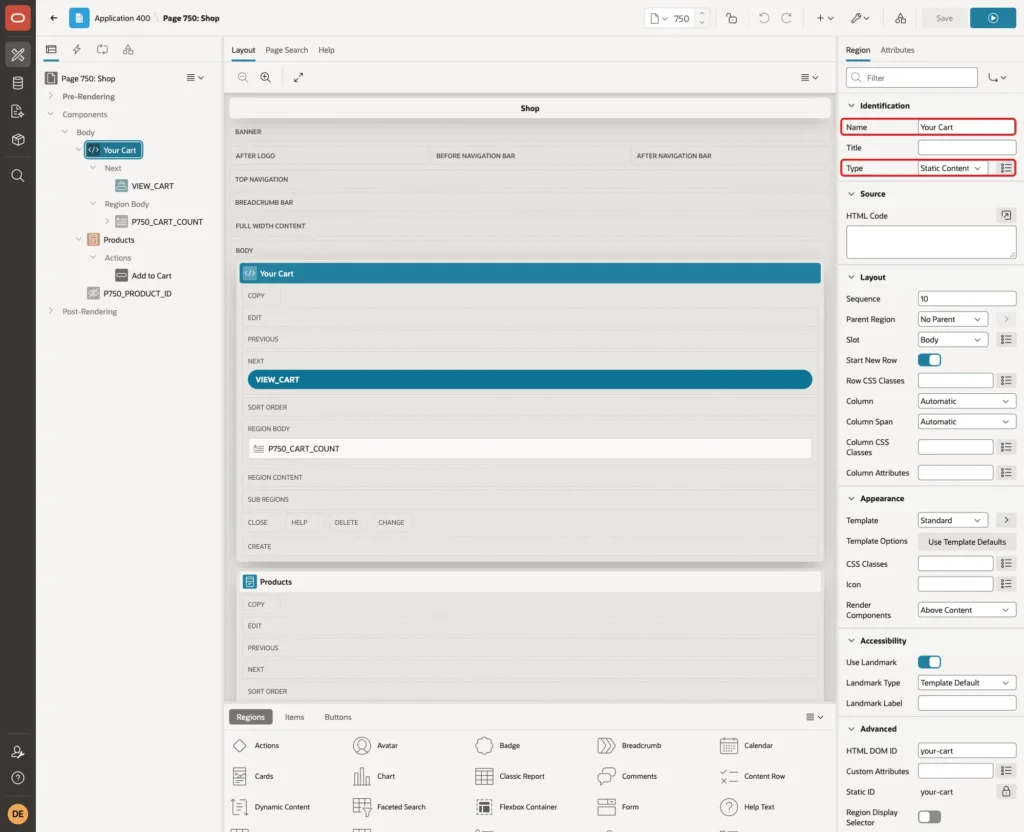The width and height of the screenshot is (1024, 832).
Task: Open the Type Static Content dropdown
Action: tap(952, 168)
